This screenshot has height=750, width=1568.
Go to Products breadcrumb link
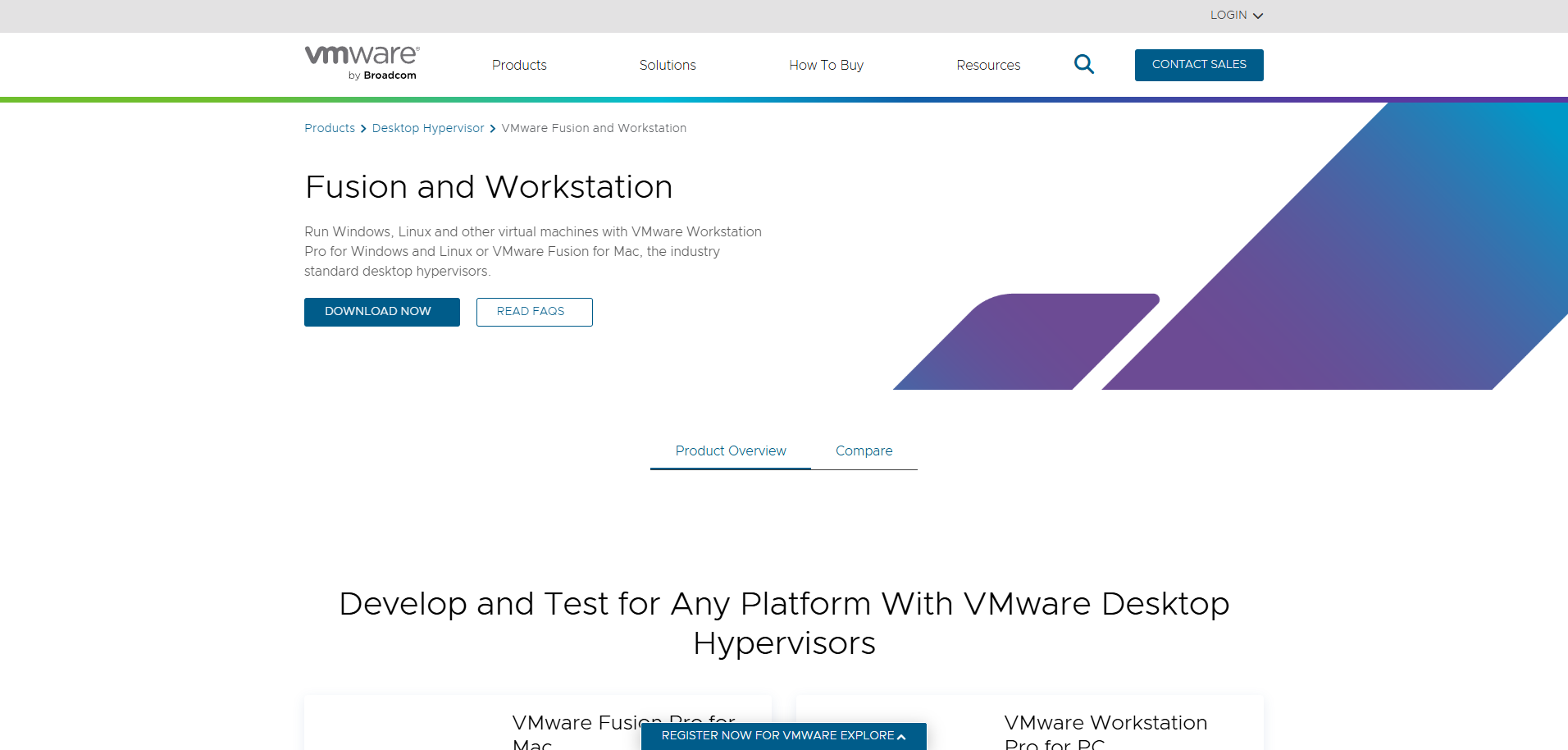[x=330, y=128]
